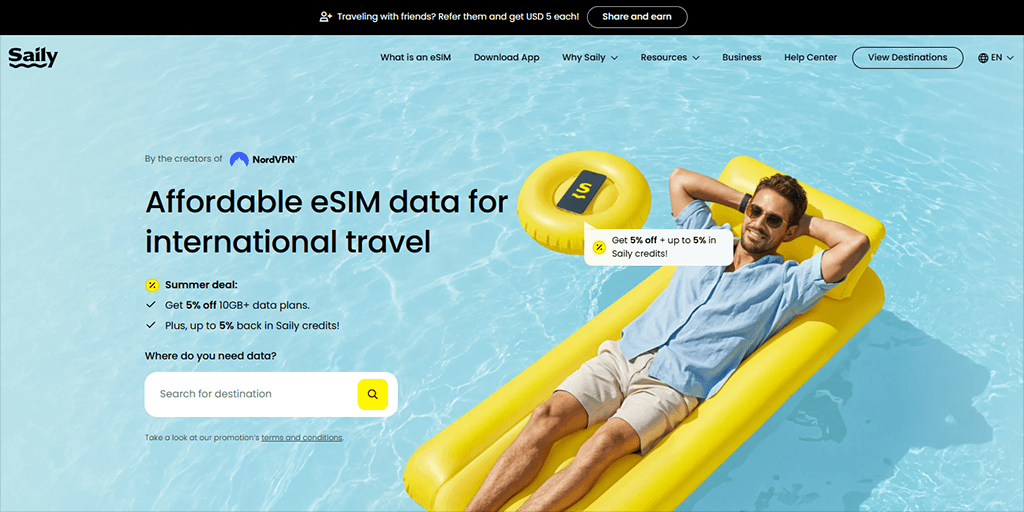Go to Download App
This screenshot has height=512, width=1024.
click(x=507, y=57)
